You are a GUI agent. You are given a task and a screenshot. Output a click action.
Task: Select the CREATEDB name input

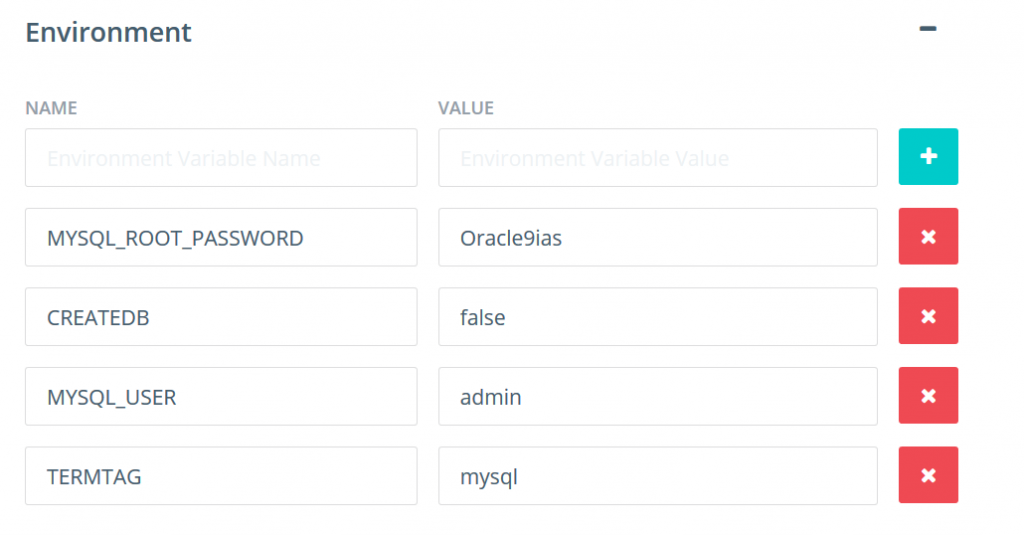221,317
